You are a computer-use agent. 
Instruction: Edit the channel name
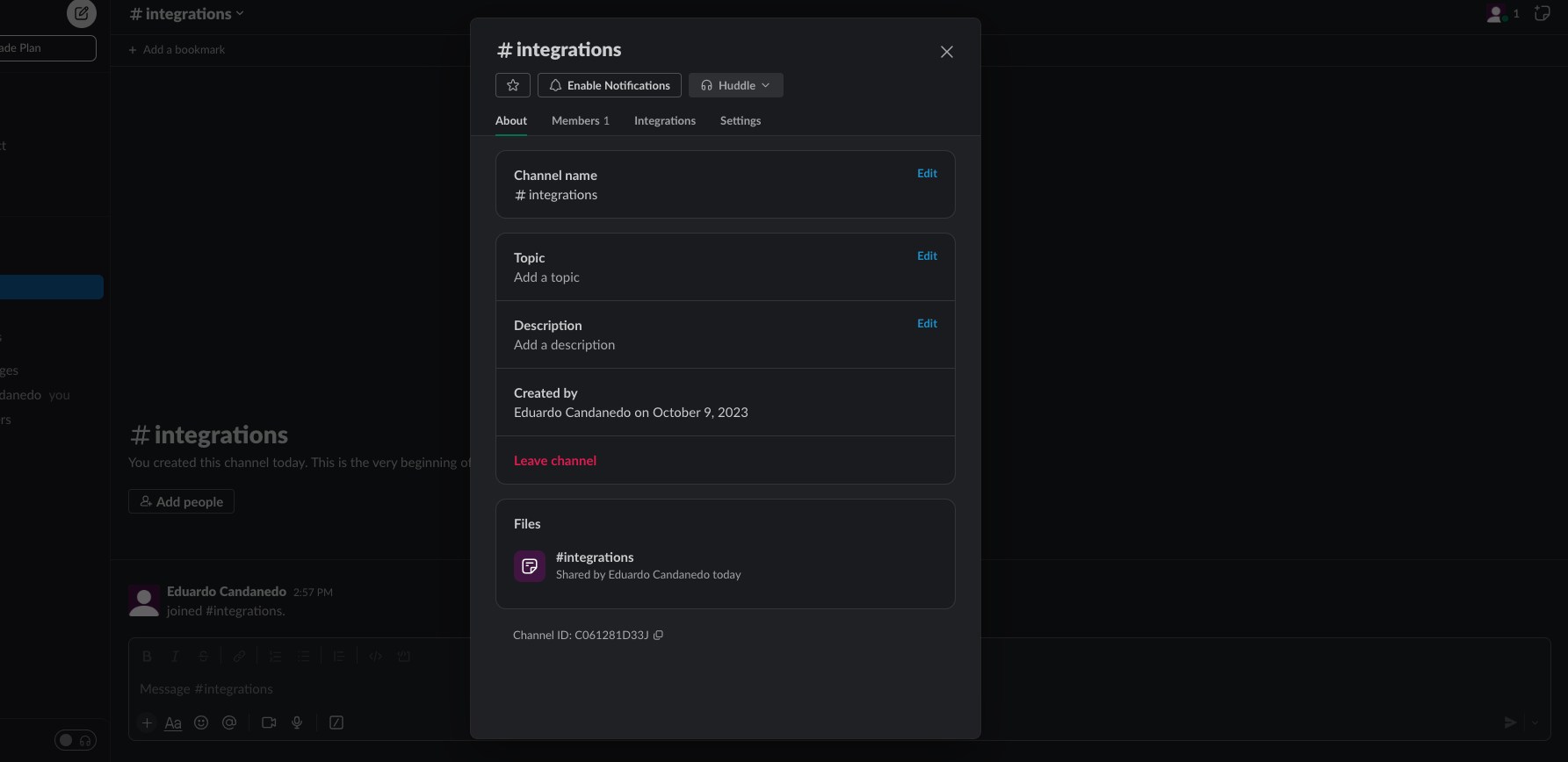[927, 174]
